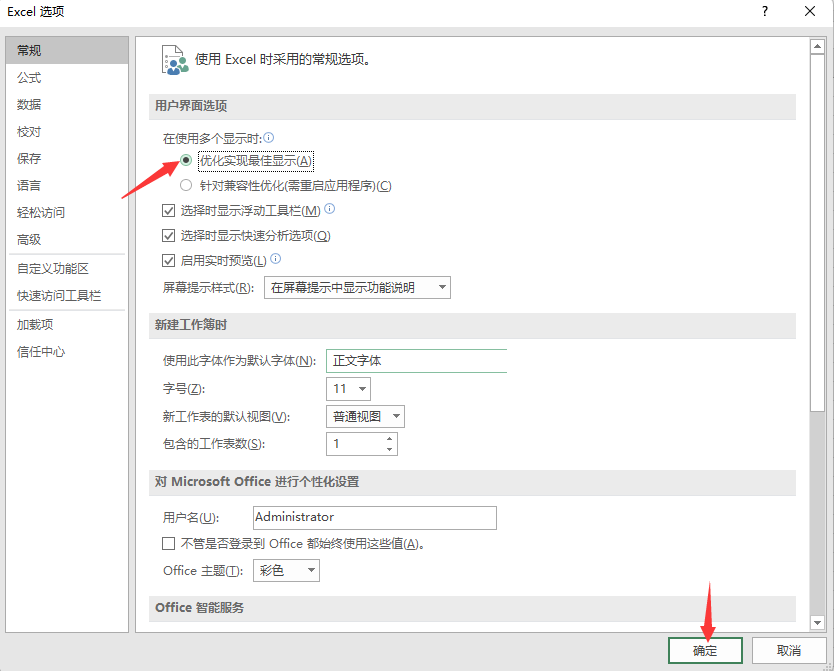834x671 pixels.
Task: Click the up arrow to increase 包含的工作表数
Action: pyautogui.click(x=389, y=439)
